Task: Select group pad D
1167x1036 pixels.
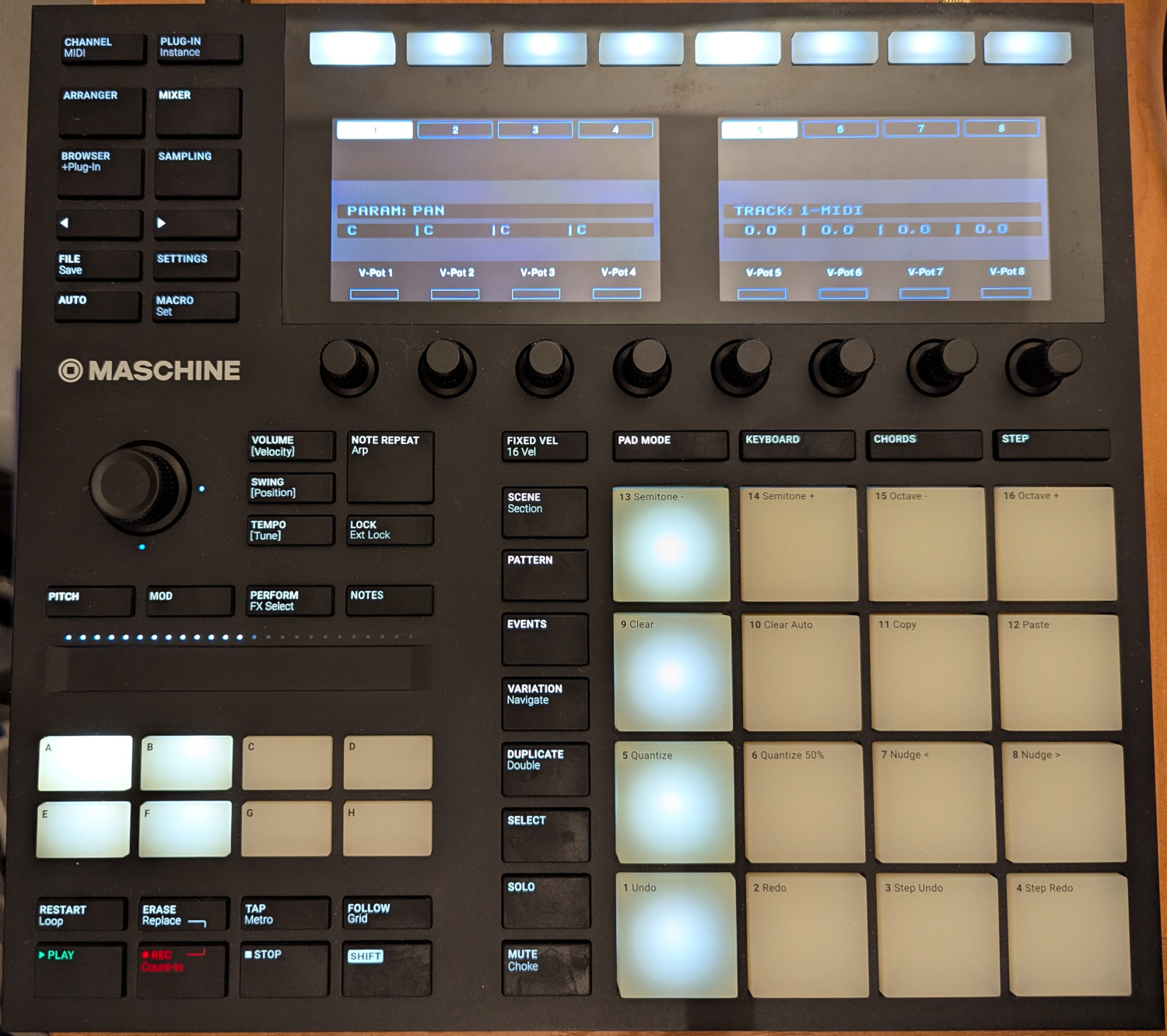Action: (387, 762)
